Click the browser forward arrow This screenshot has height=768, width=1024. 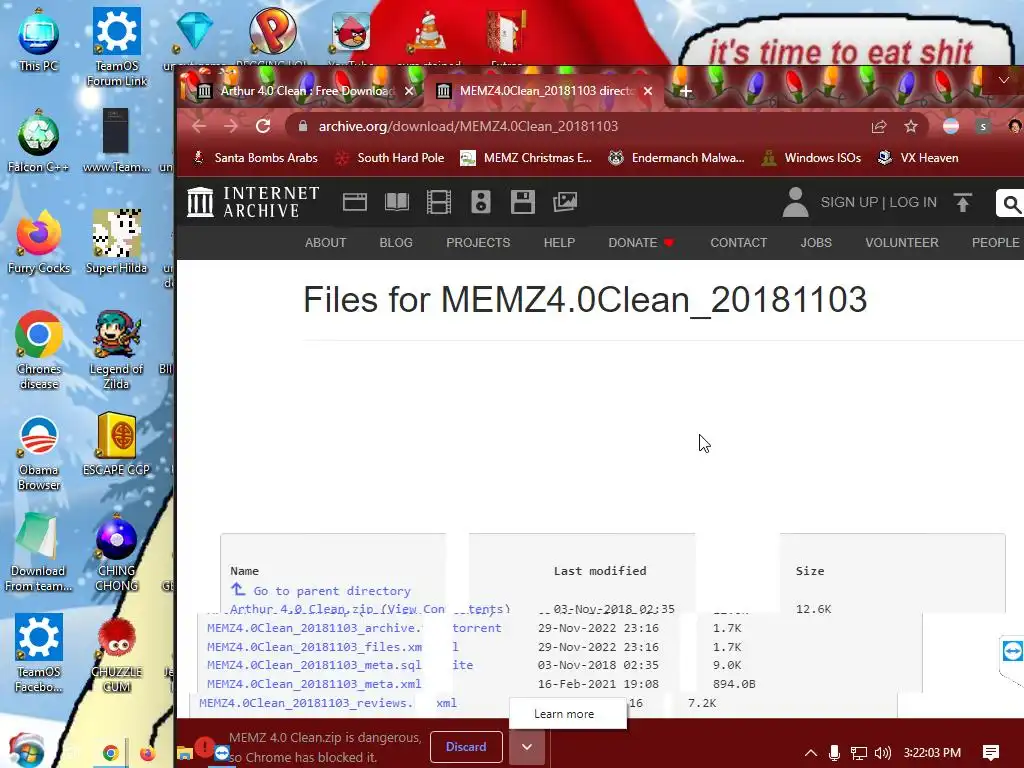click(x=231, y=126)
